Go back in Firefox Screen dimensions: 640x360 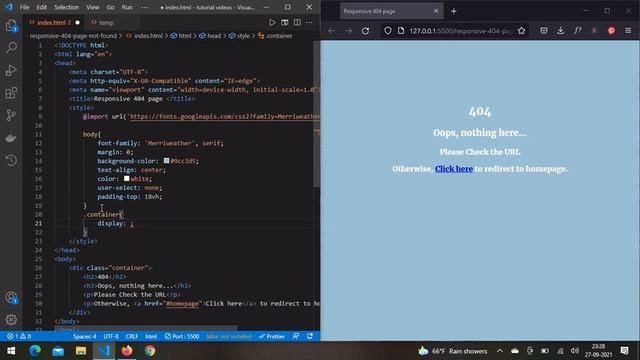[331, 31]
